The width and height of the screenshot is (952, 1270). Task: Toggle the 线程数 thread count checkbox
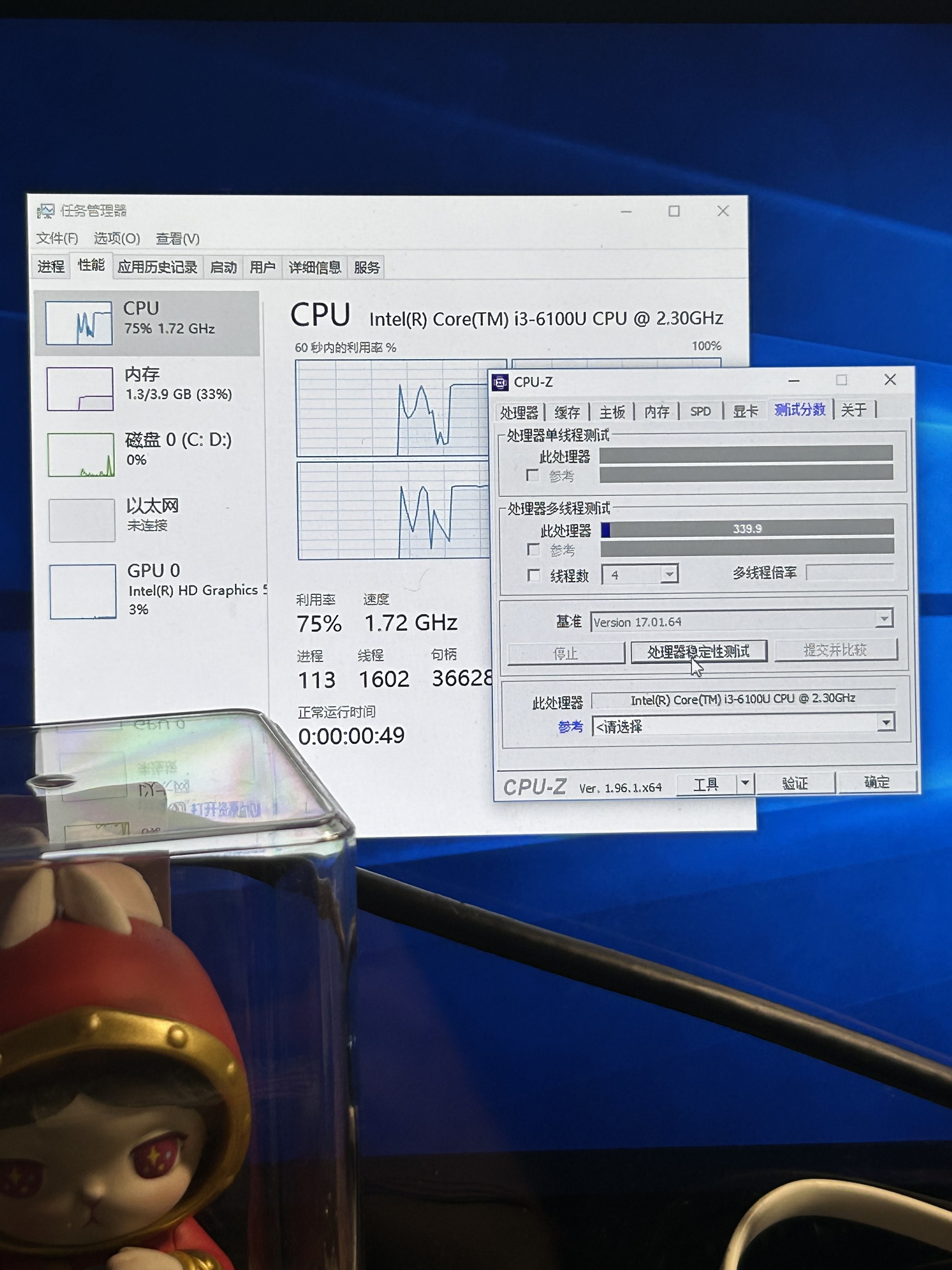pos(534,575)
